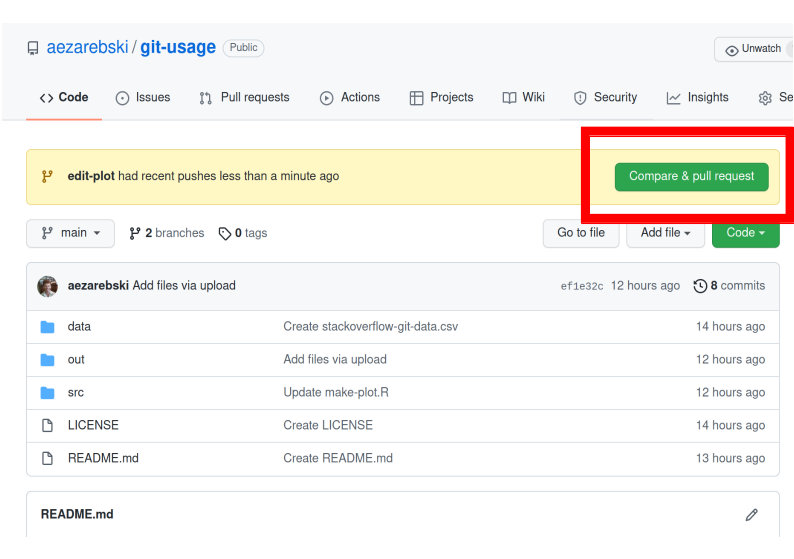The image size is (794, 559).
Task: Open the git-usage repository link
Action: point(178,47)
